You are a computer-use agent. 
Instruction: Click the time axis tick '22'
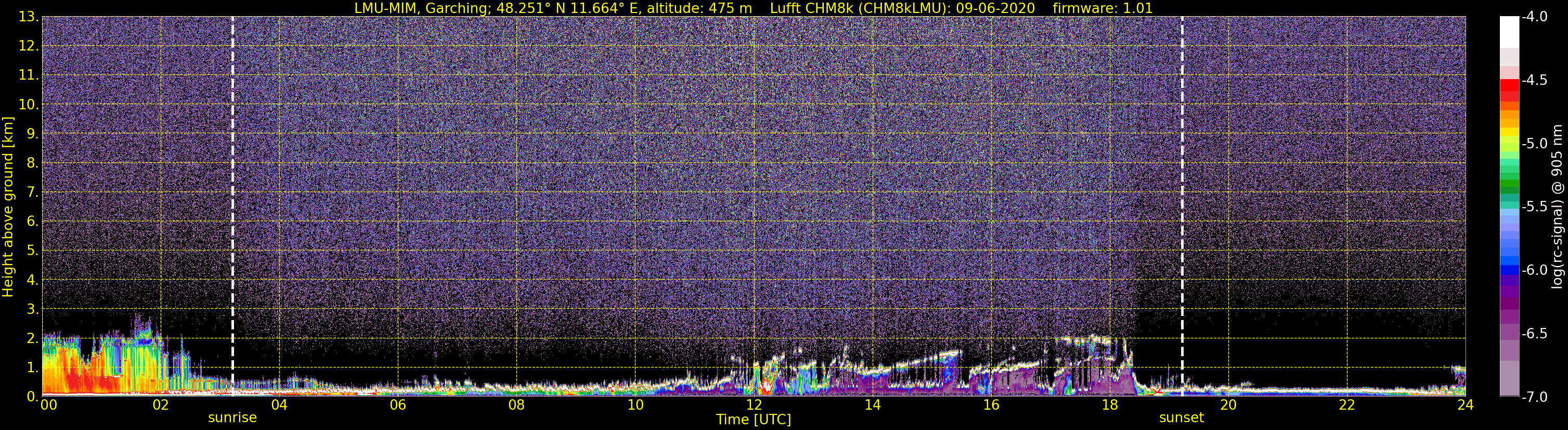1347,406
